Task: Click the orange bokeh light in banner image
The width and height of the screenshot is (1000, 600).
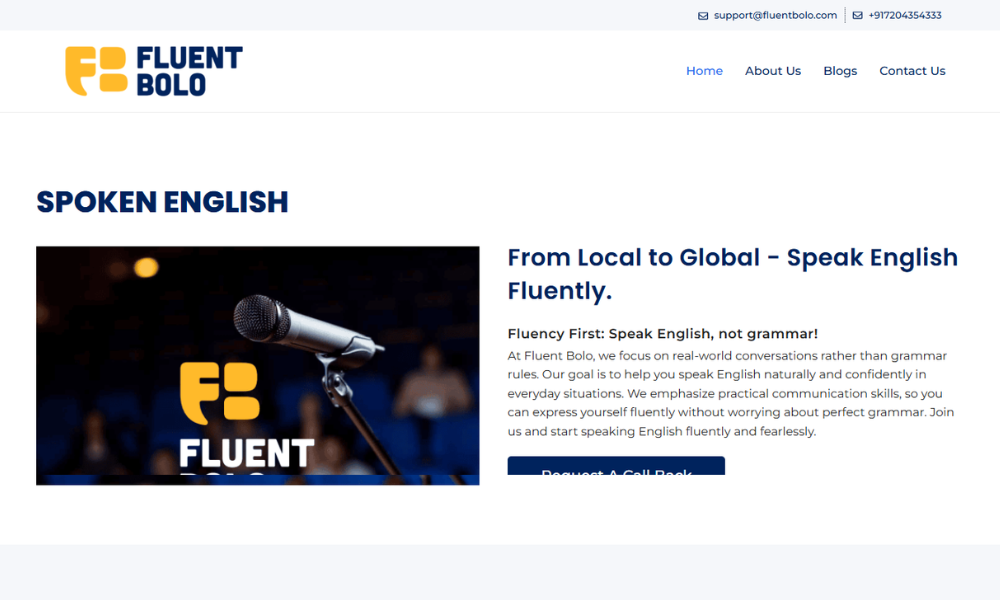Action: point(146,267)
